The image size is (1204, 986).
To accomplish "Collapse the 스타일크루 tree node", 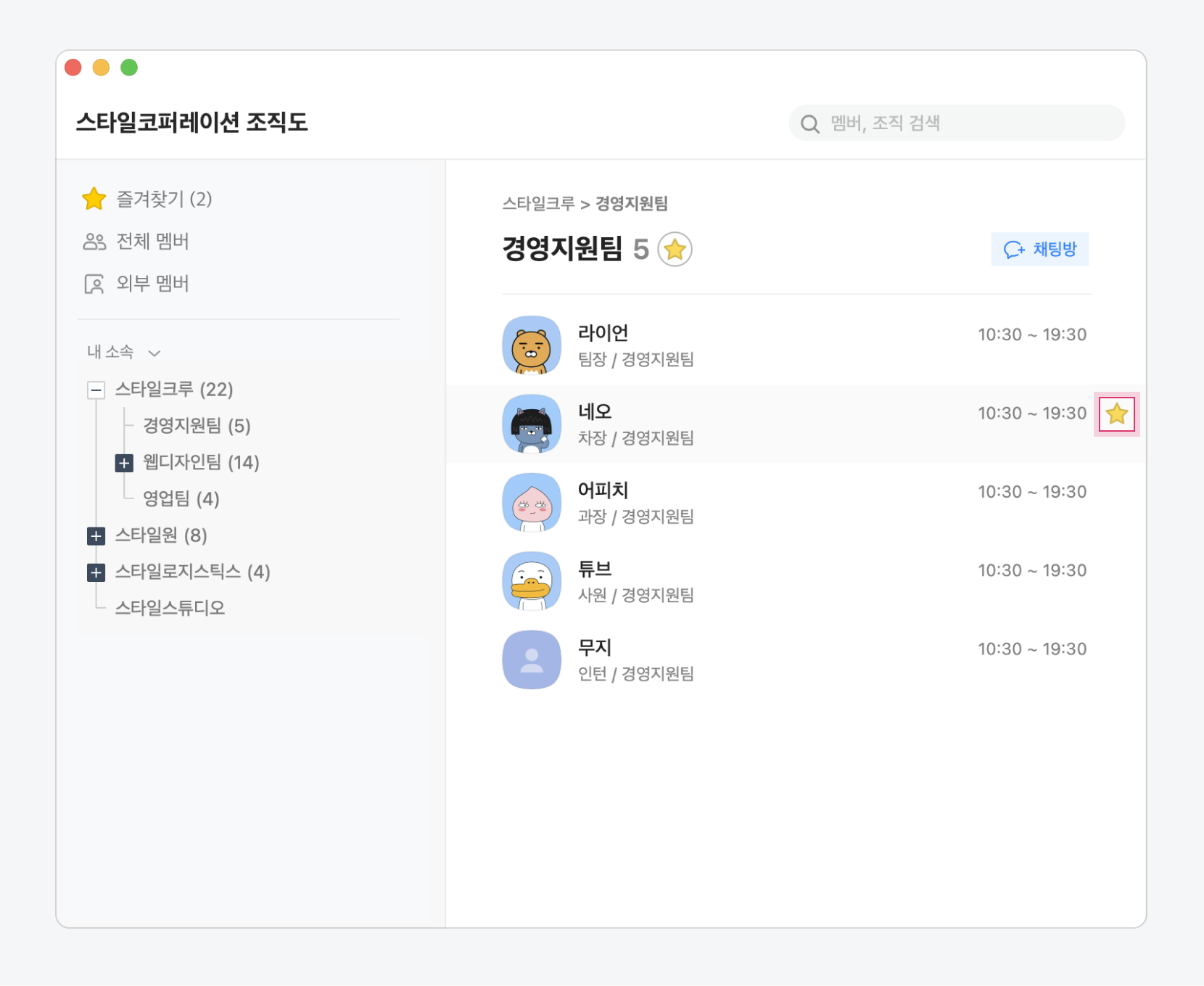I will tap(96, 390).
